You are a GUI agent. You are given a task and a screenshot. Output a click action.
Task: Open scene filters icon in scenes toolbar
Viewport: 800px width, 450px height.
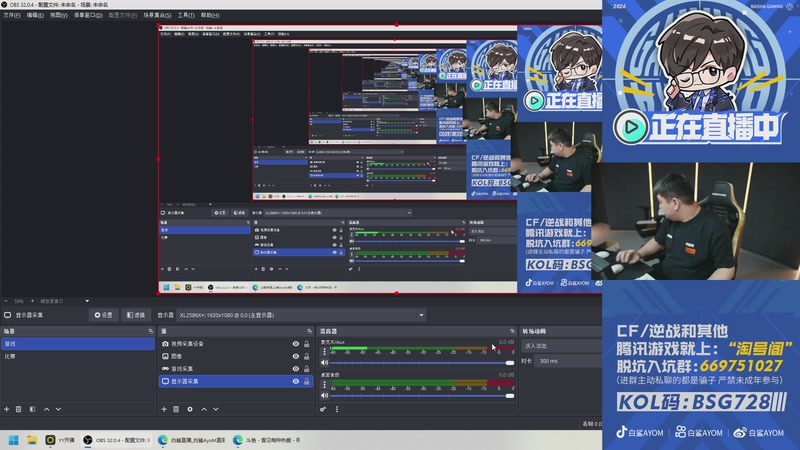click(x=32, y=409)
